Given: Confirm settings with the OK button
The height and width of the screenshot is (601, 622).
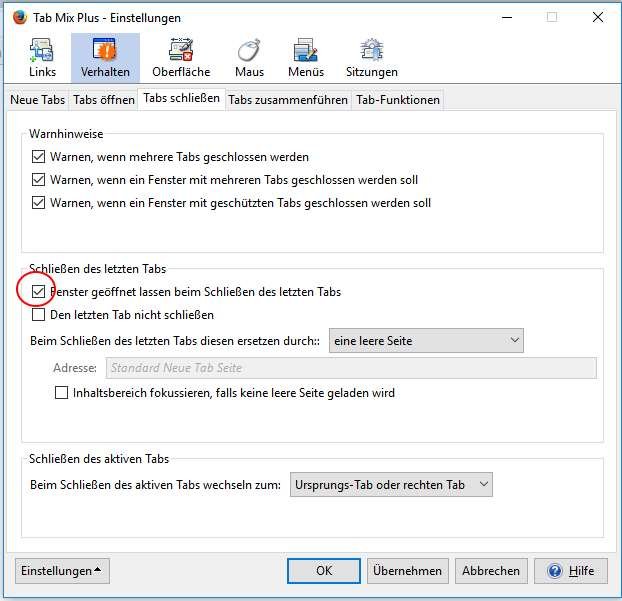Looking at the screenshot, I should pyautogui.click(x=324, y=571).
